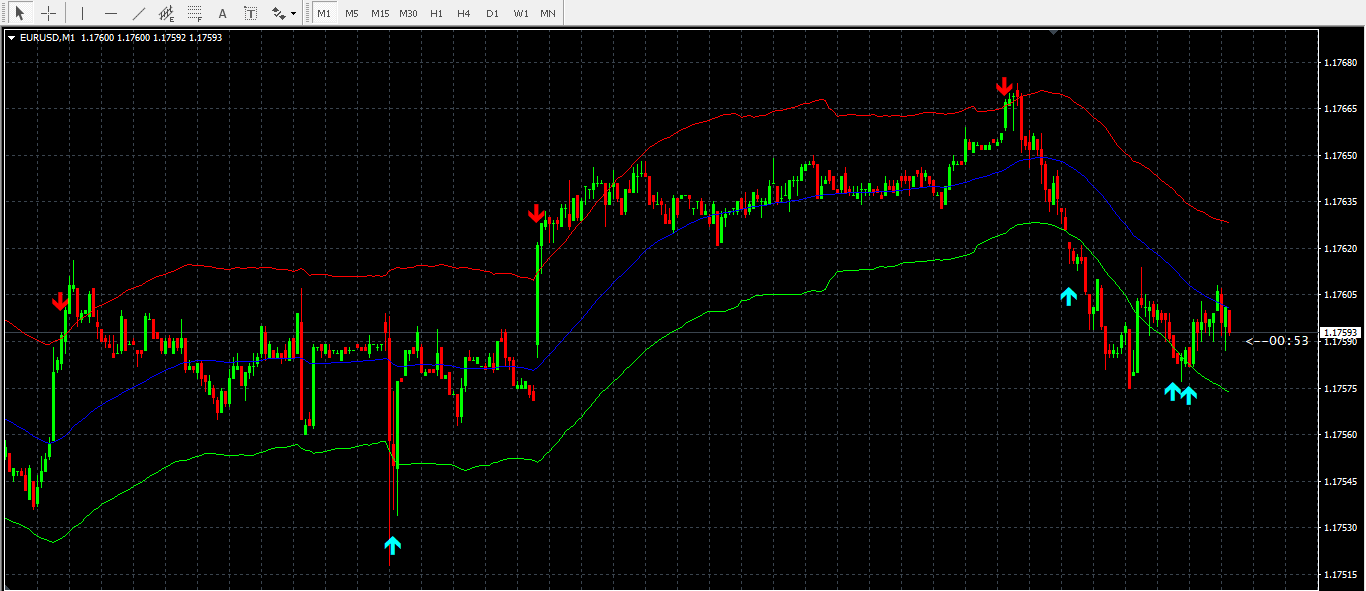Switch chart to M15 timeframe

click(x=380, y=14)
